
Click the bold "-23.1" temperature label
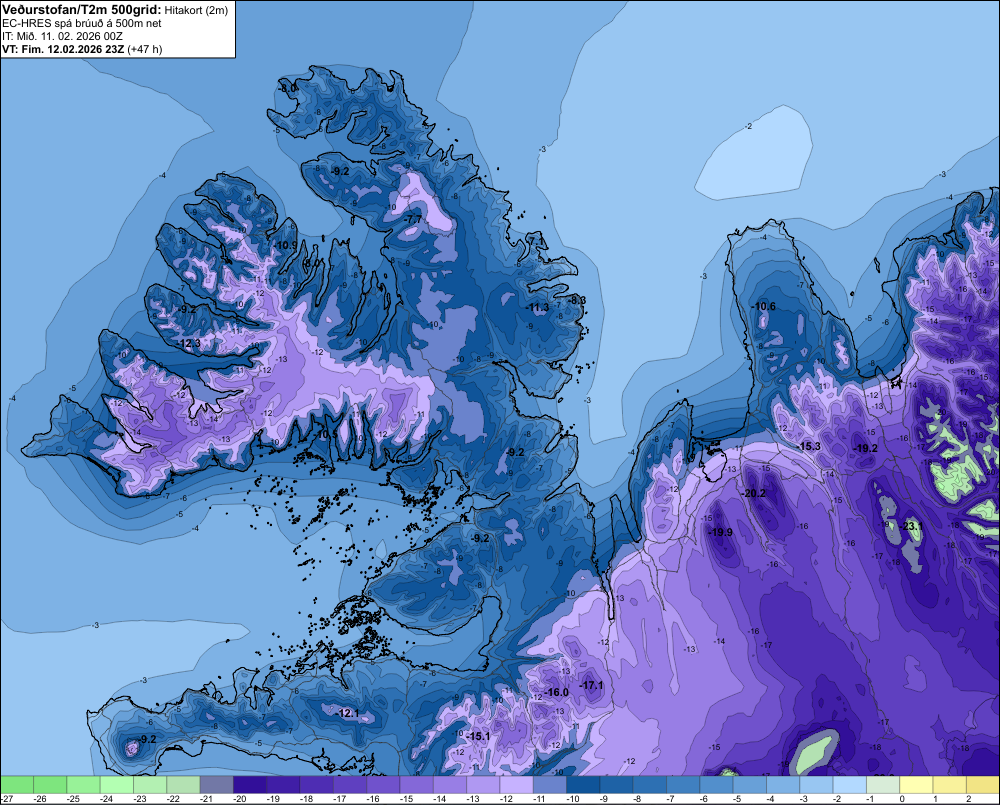pyautogui.click(x=912, y=526)
